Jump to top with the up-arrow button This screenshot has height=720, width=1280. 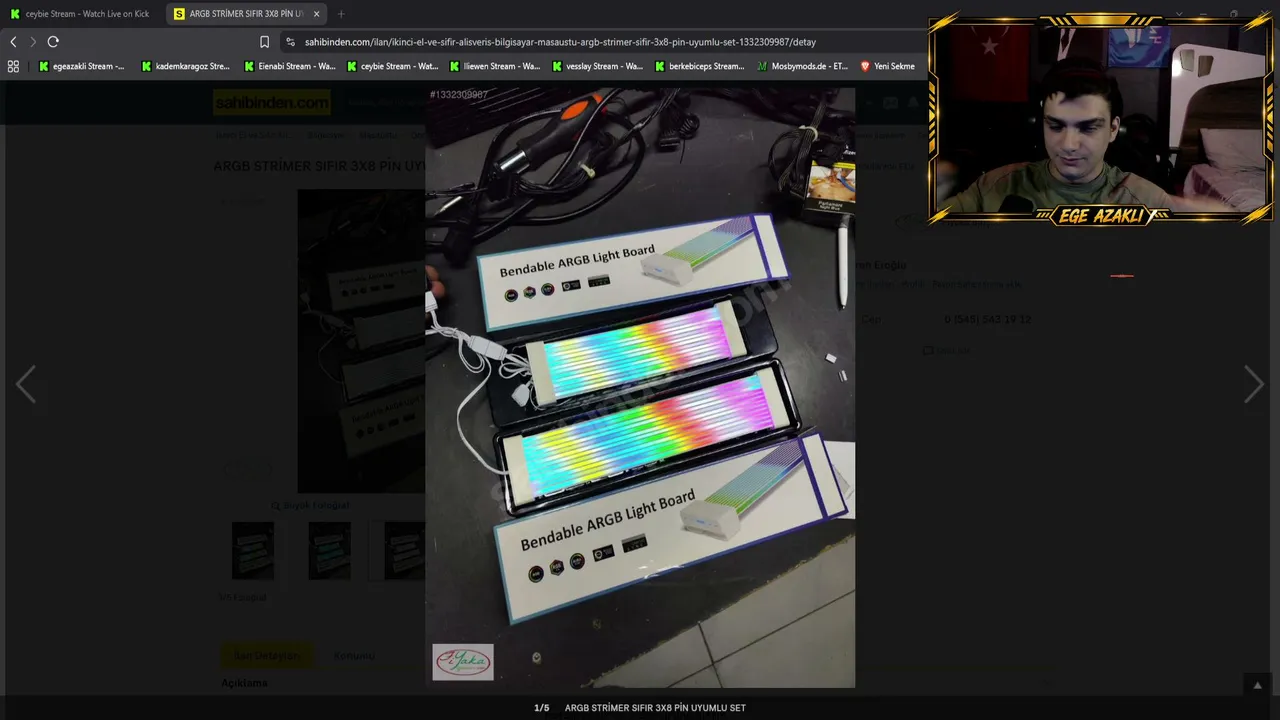[1258, 685]
